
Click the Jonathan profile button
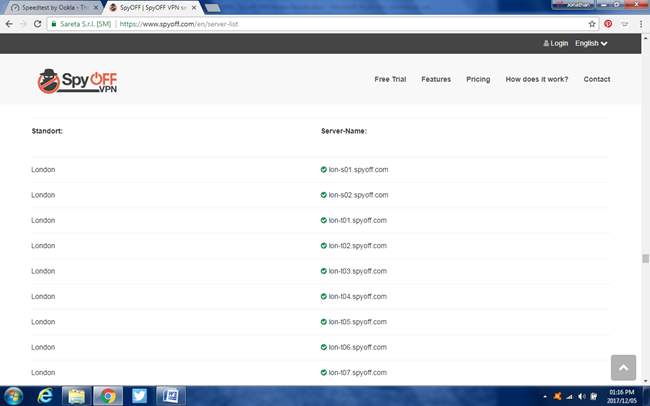[573, 5]
